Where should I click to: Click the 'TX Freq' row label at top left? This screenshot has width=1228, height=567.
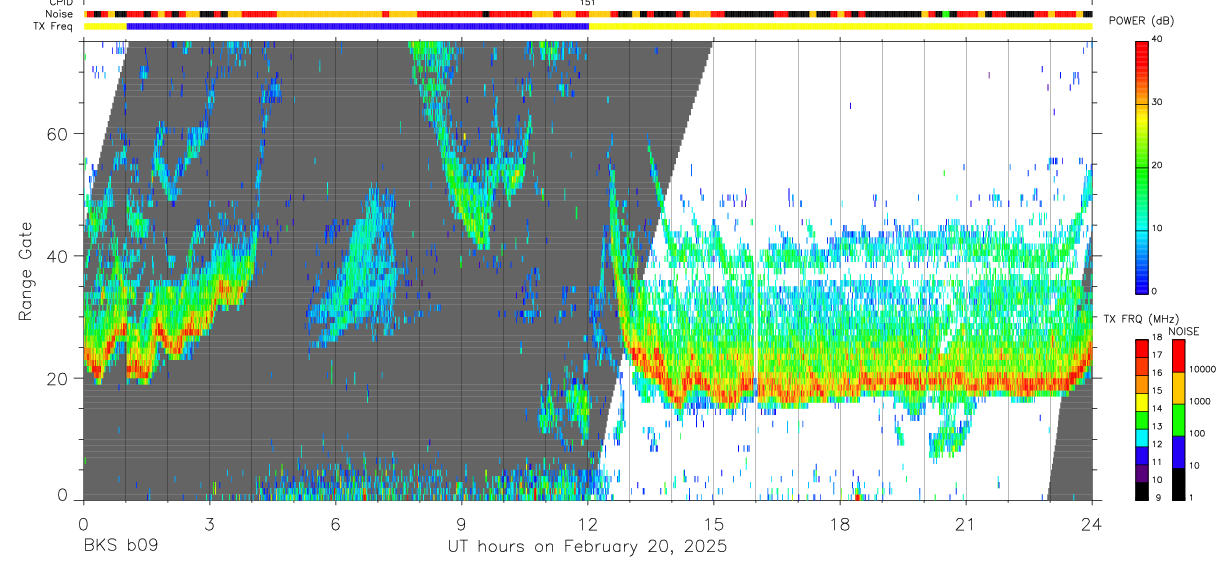point(54,26)
